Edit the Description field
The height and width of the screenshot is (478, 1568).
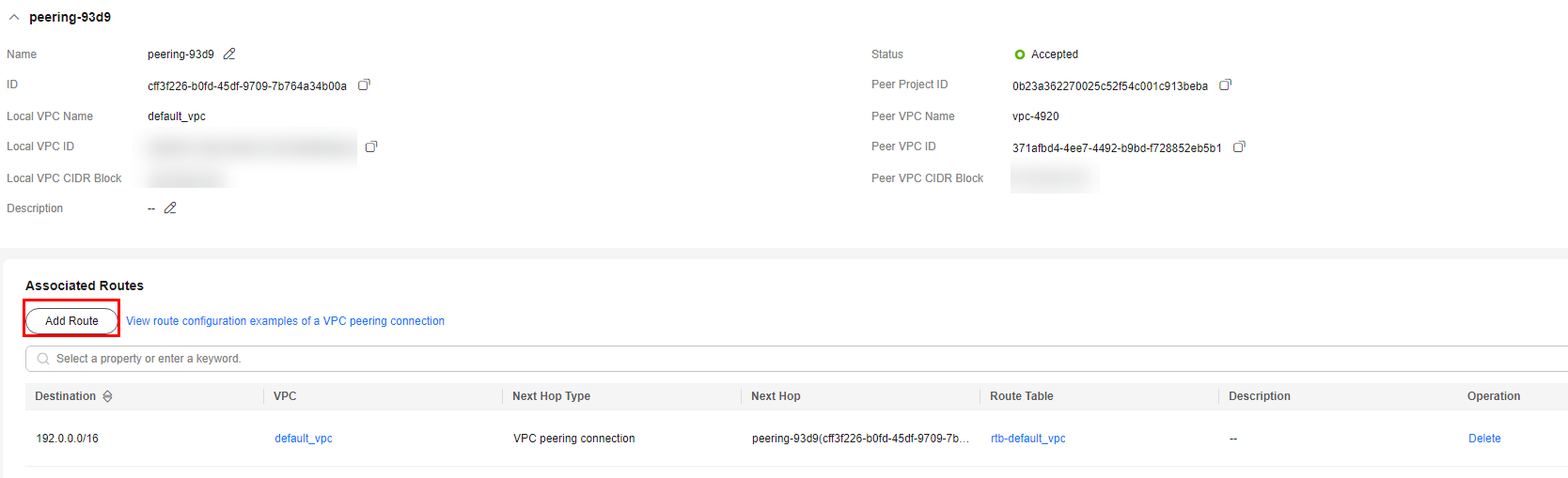click(x=170, y=208)
